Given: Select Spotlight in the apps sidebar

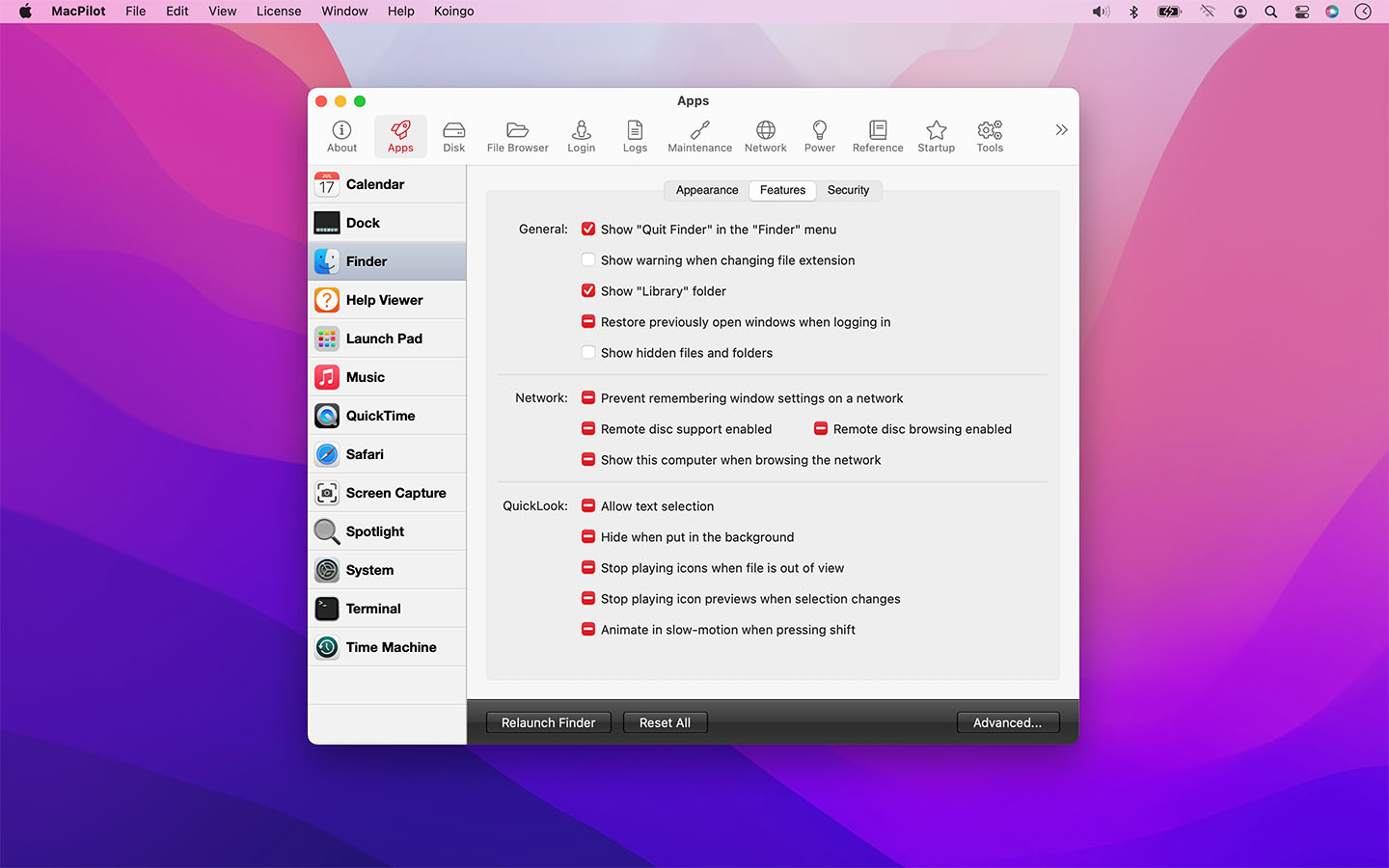Looking at the screenshot, I should tap(374, 531).
